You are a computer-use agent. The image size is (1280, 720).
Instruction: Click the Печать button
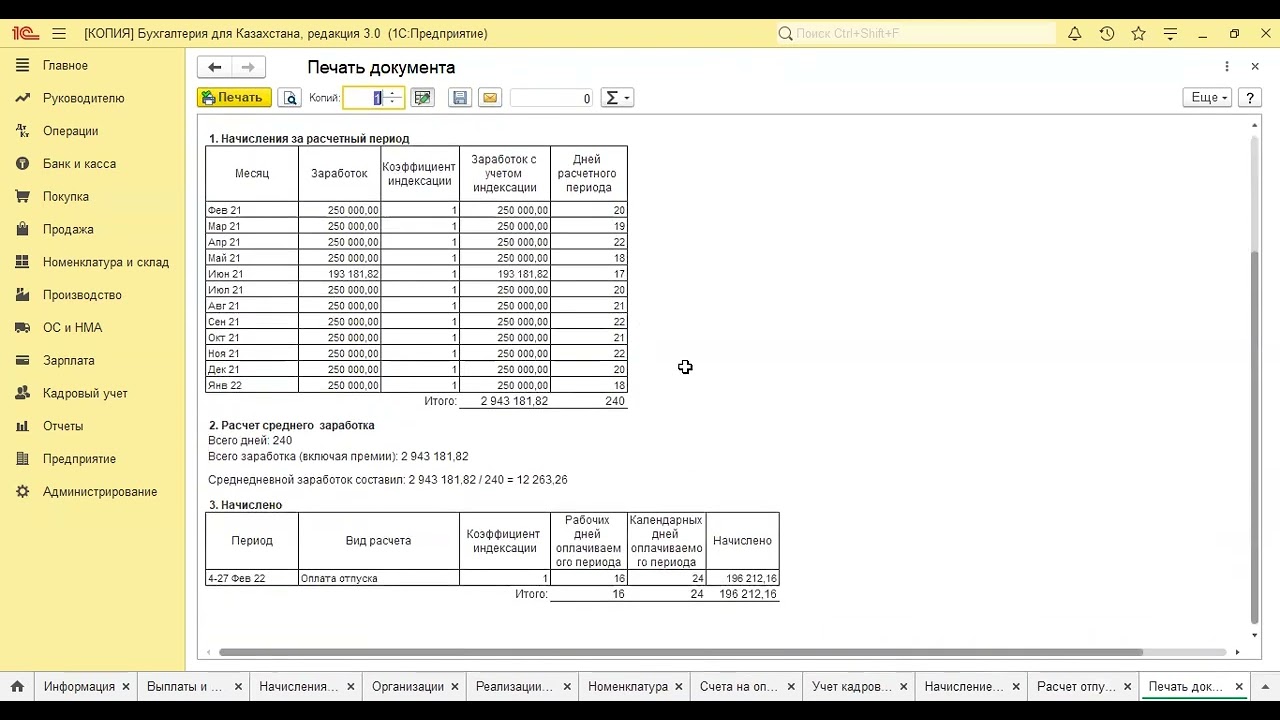[x=234, y=98]
